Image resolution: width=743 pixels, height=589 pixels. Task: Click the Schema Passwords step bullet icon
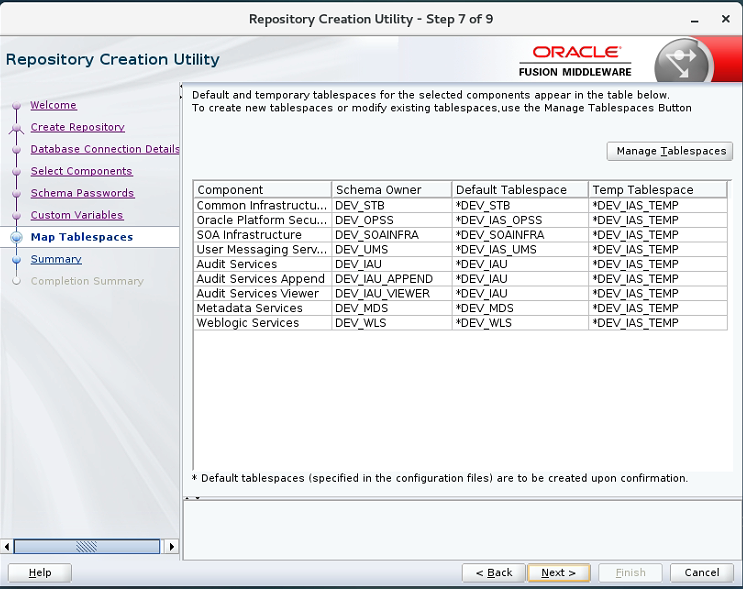tap(17, 194)
